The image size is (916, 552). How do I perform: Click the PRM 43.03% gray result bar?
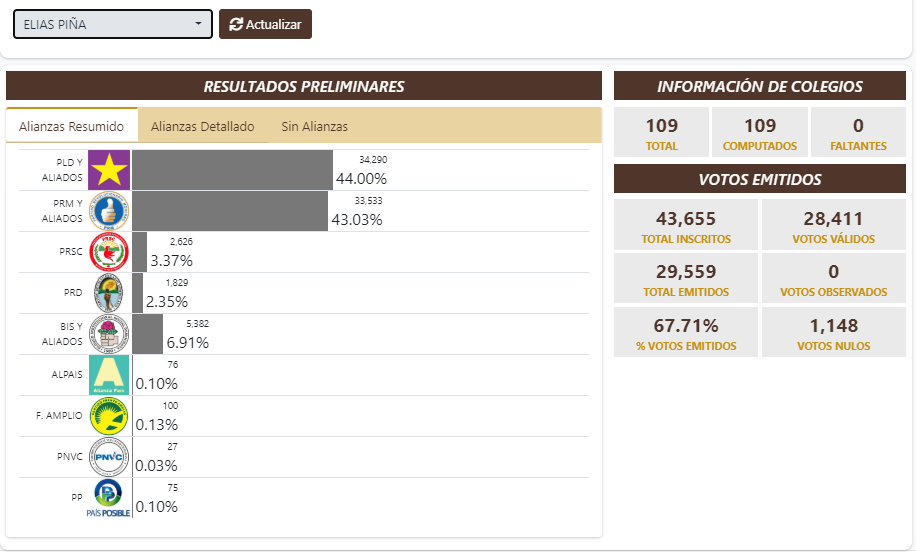tap(230, 211)
